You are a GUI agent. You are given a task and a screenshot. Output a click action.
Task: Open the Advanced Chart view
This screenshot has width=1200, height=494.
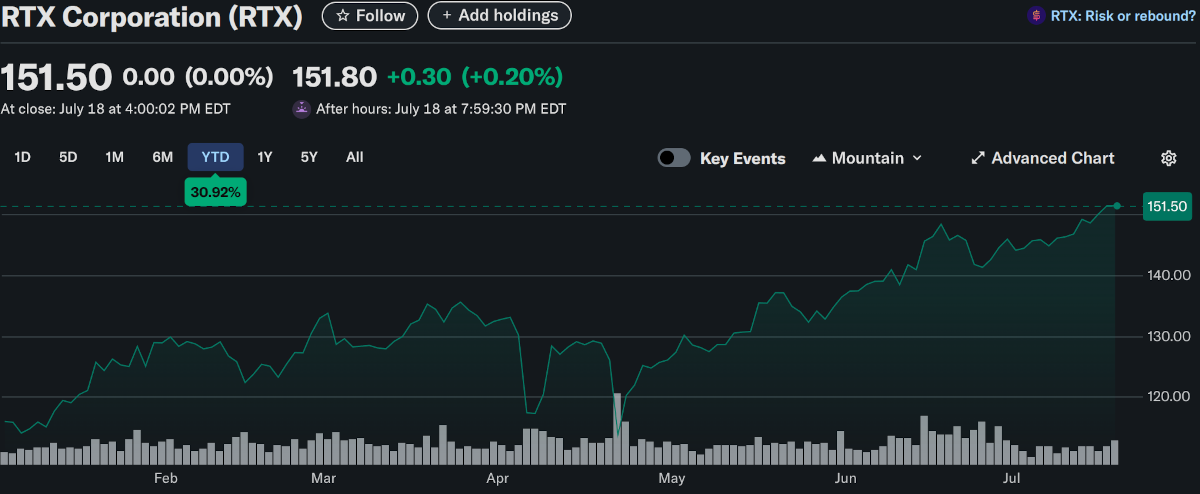1043,158
